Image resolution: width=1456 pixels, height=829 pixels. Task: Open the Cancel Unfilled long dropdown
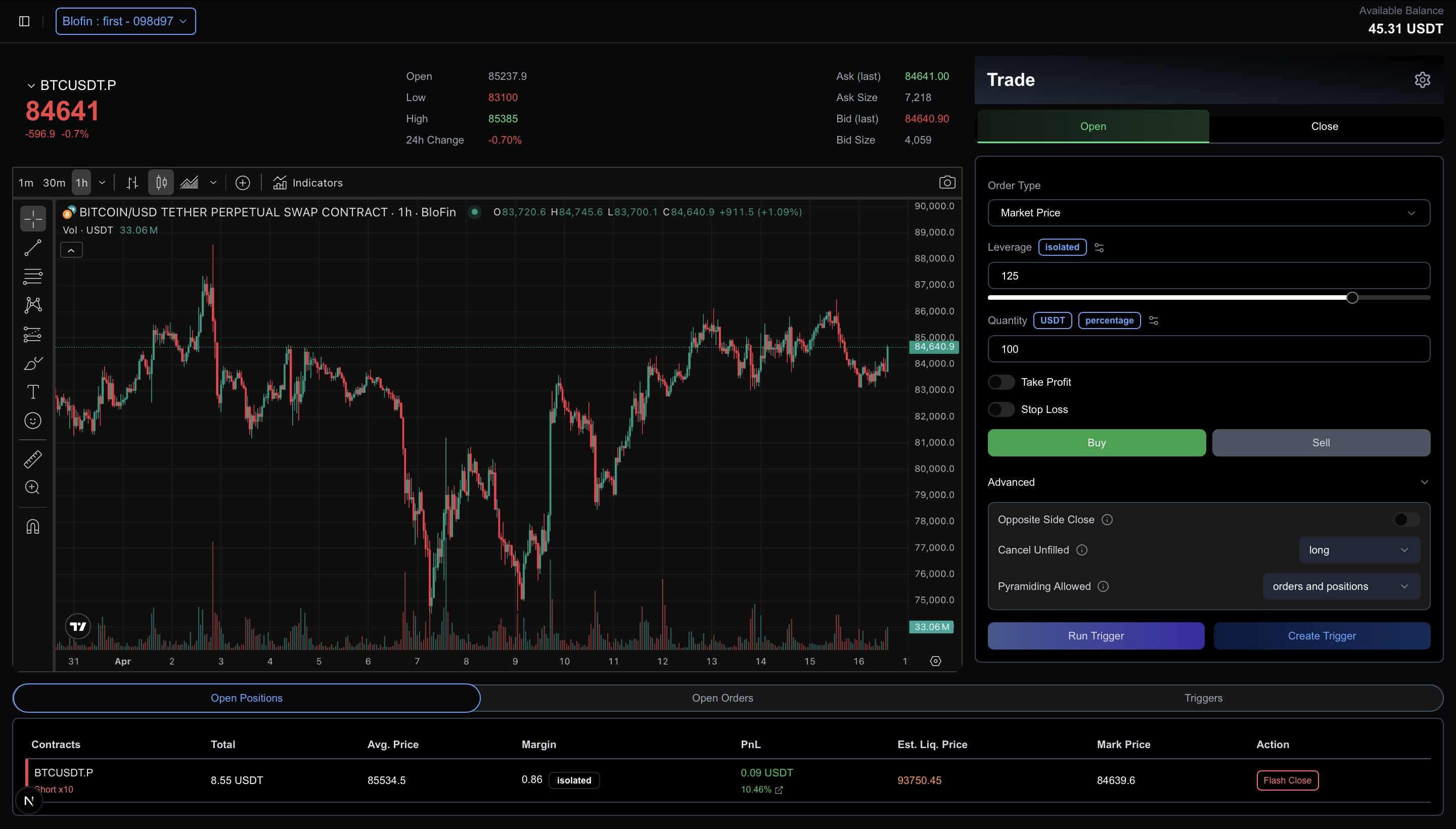pos(1358,550)
